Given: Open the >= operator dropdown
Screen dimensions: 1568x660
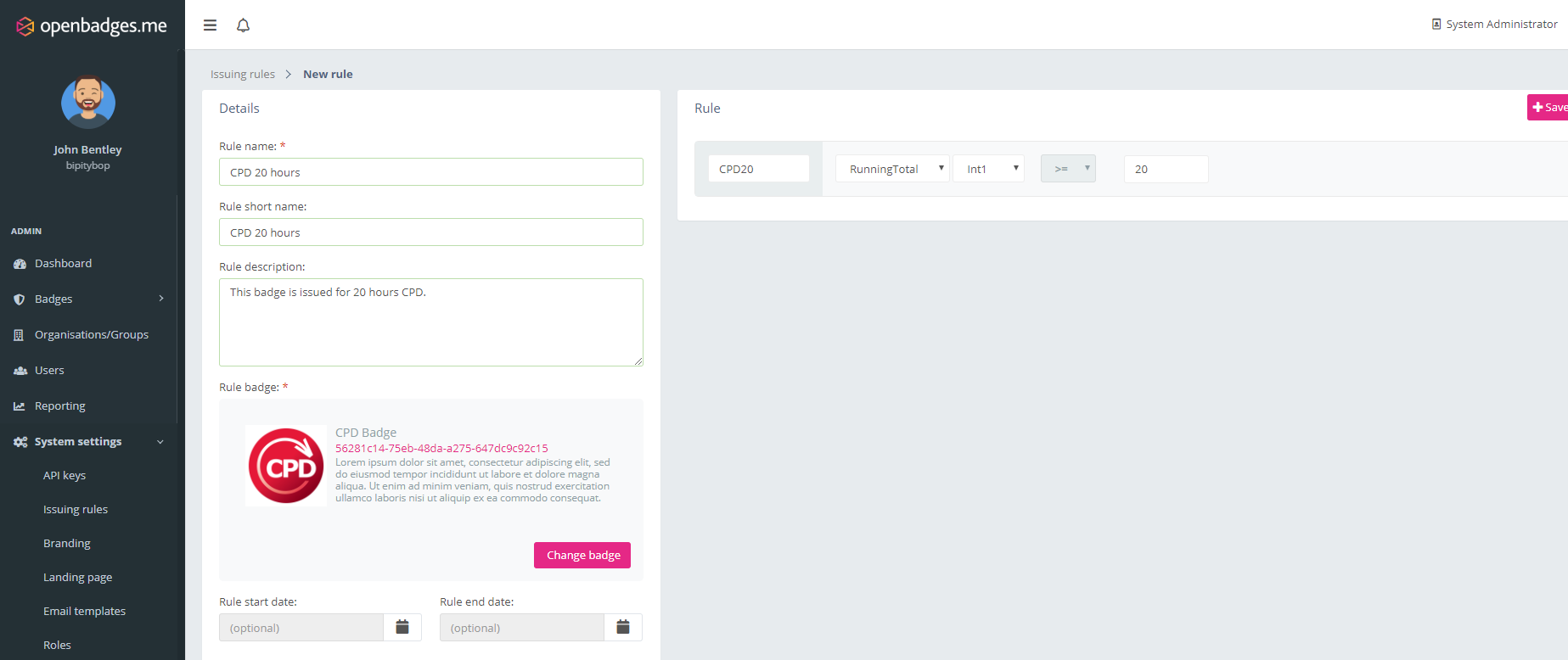Looking at the screenshot, I should point(1068,169).
